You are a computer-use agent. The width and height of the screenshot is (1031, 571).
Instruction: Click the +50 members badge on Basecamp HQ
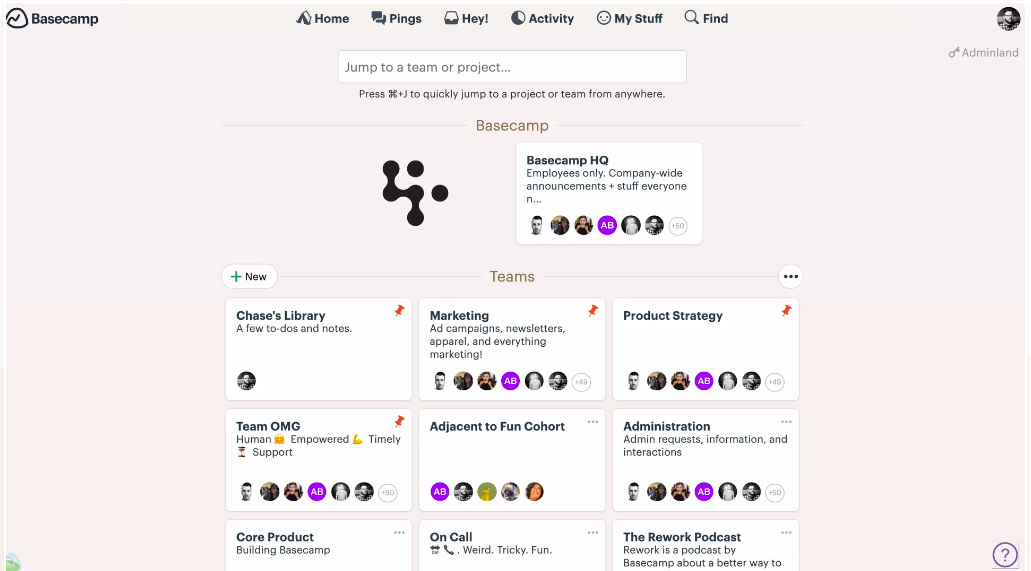click(678, 226)
